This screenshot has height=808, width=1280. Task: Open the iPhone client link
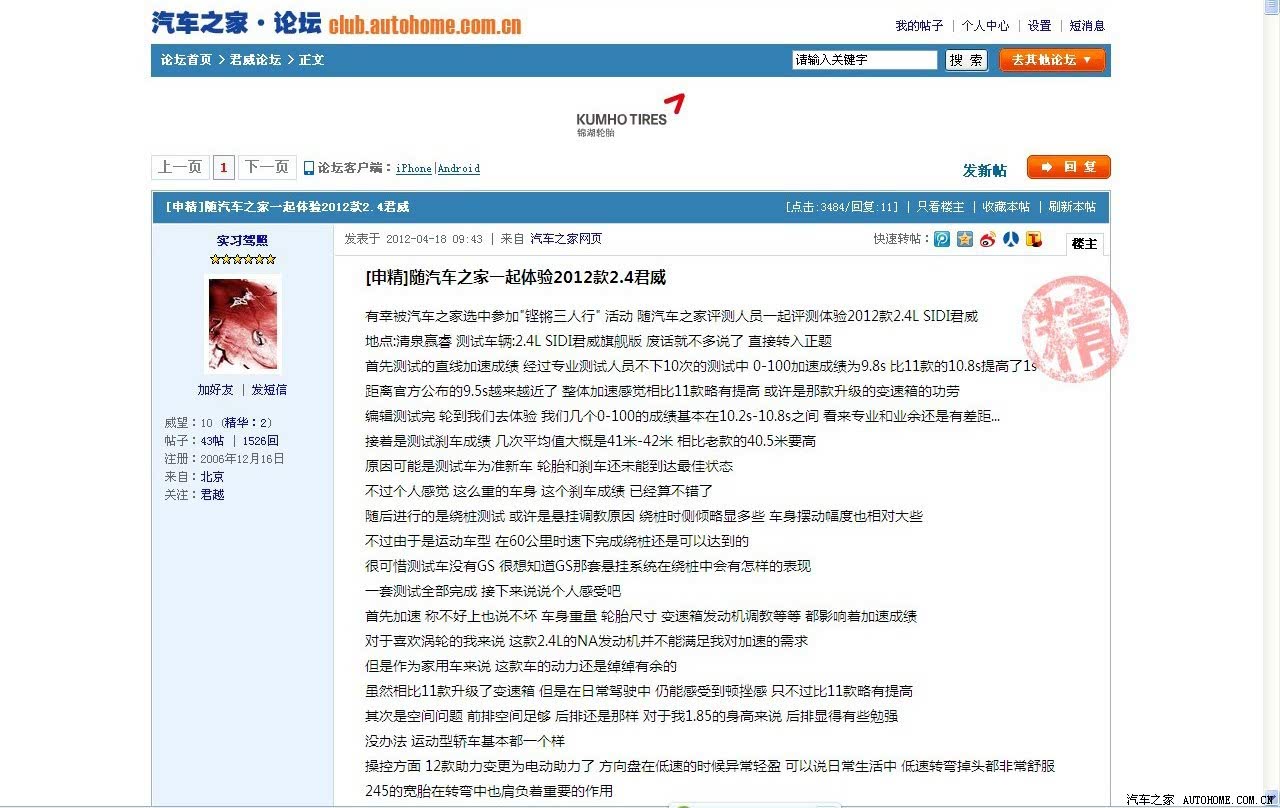tap(414, 169)
